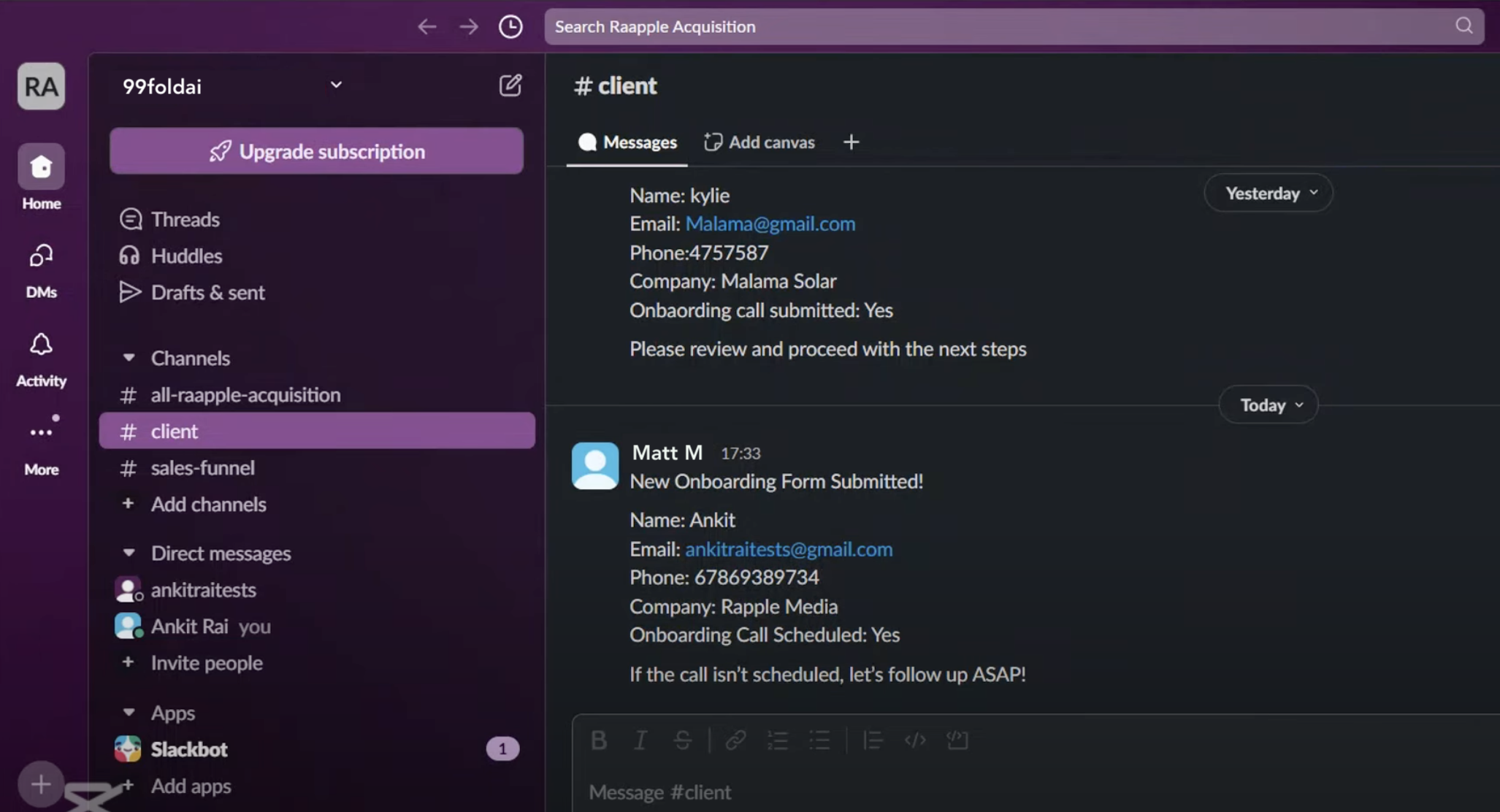Image resolution: width=1500 pixels, height=812 pixels.
Task: Click the Matt M sender name
Action: (x=667, y=453)
